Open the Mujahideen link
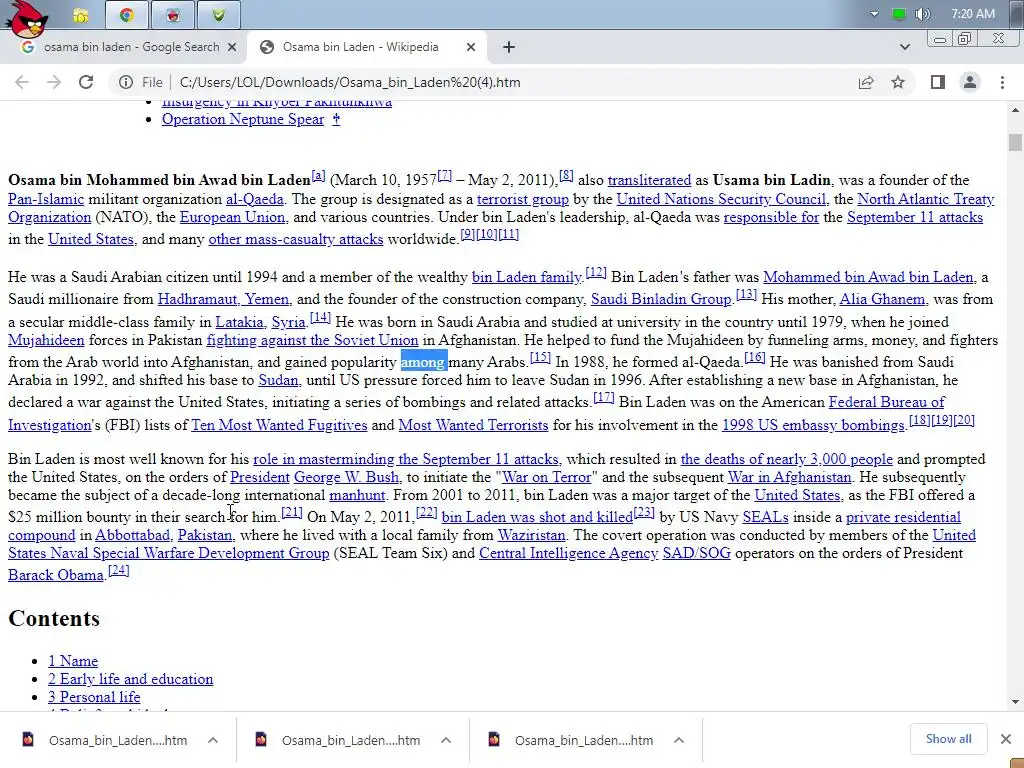This screenshot has width=1024, height=768. (x=46, y=340)
